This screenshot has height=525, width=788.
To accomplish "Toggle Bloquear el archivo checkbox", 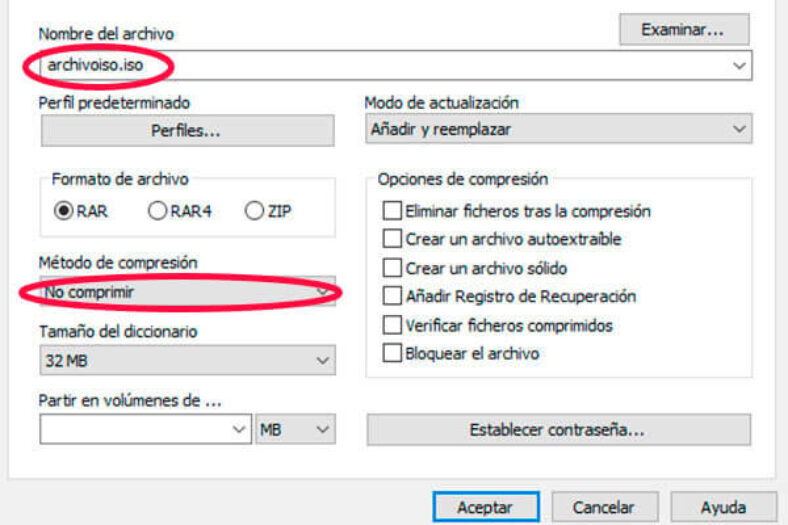I will coord(392,353).
